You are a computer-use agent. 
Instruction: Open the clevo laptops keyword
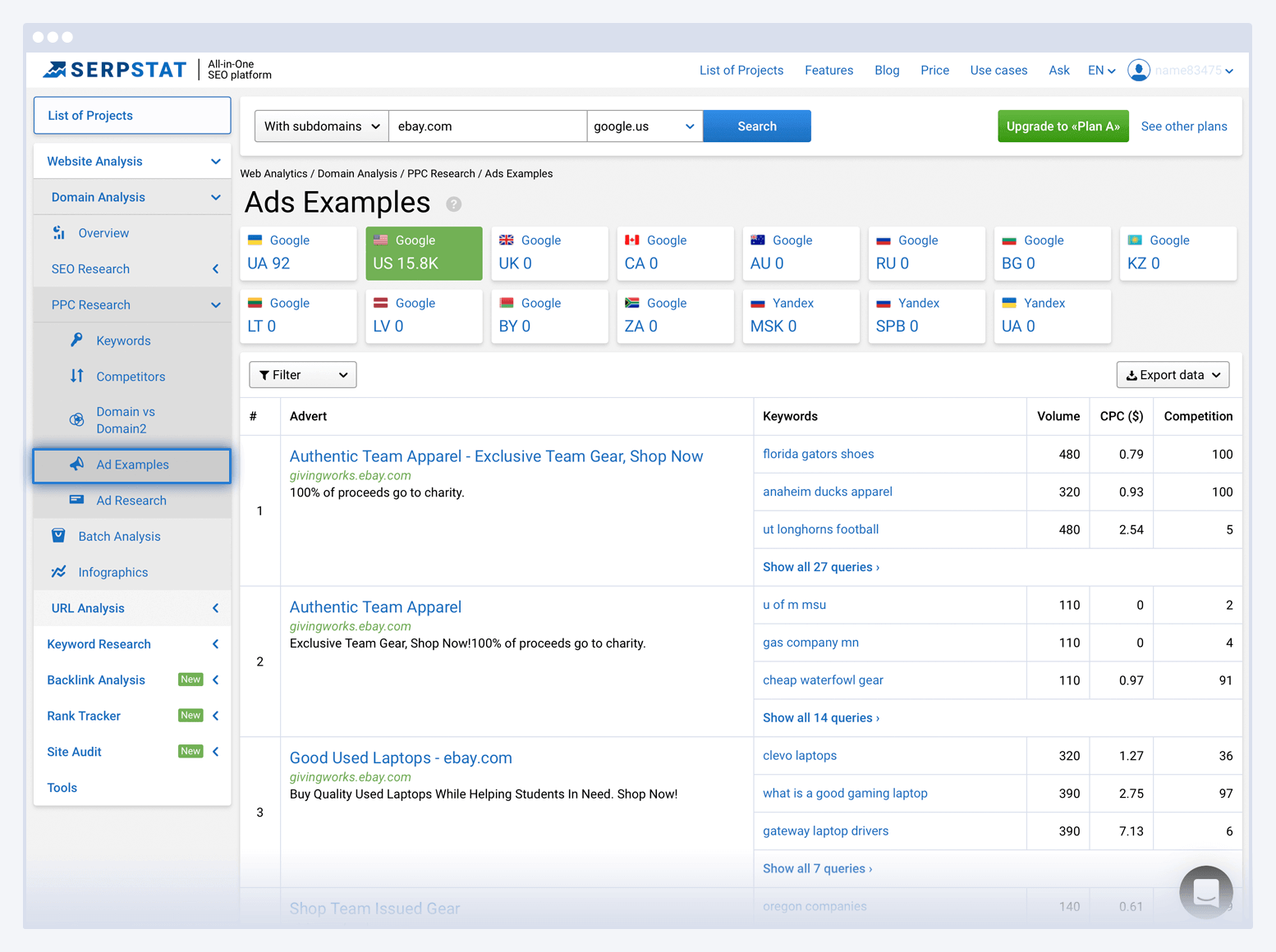click(x=800, y=756)
